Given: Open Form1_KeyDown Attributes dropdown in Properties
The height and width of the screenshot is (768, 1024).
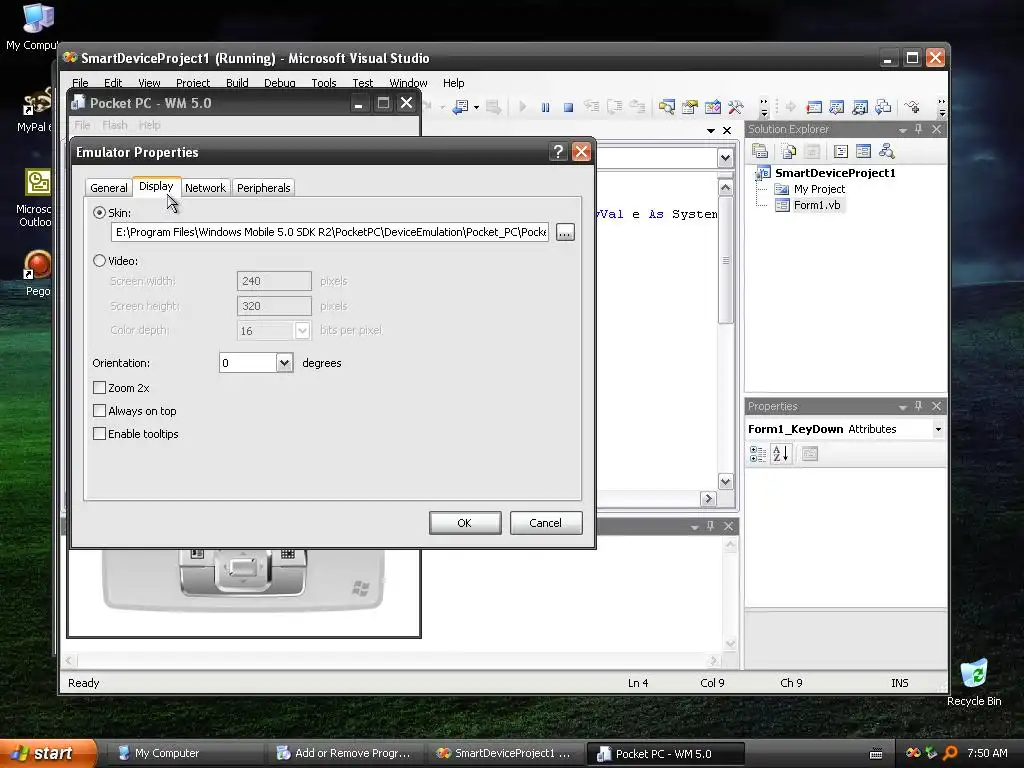Looking at the screenshot, I should [938, 429].
